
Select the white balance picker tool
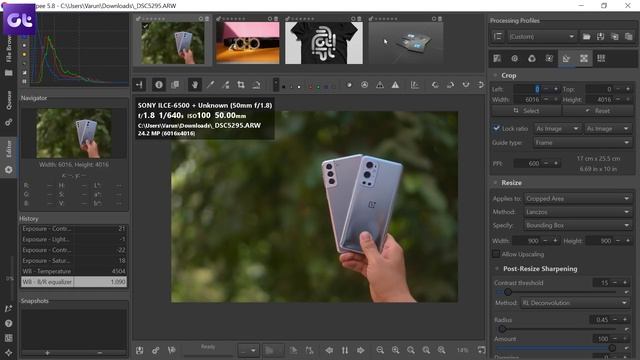pyautogui.click(x=210, y=85)
